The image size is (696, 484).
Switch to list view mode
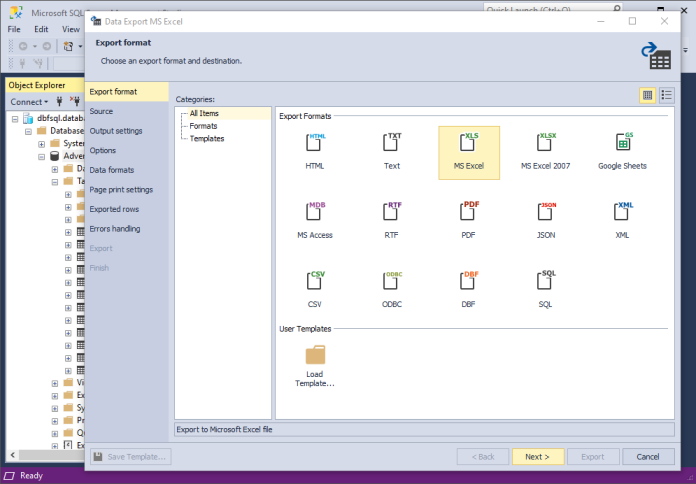point(666,95)
